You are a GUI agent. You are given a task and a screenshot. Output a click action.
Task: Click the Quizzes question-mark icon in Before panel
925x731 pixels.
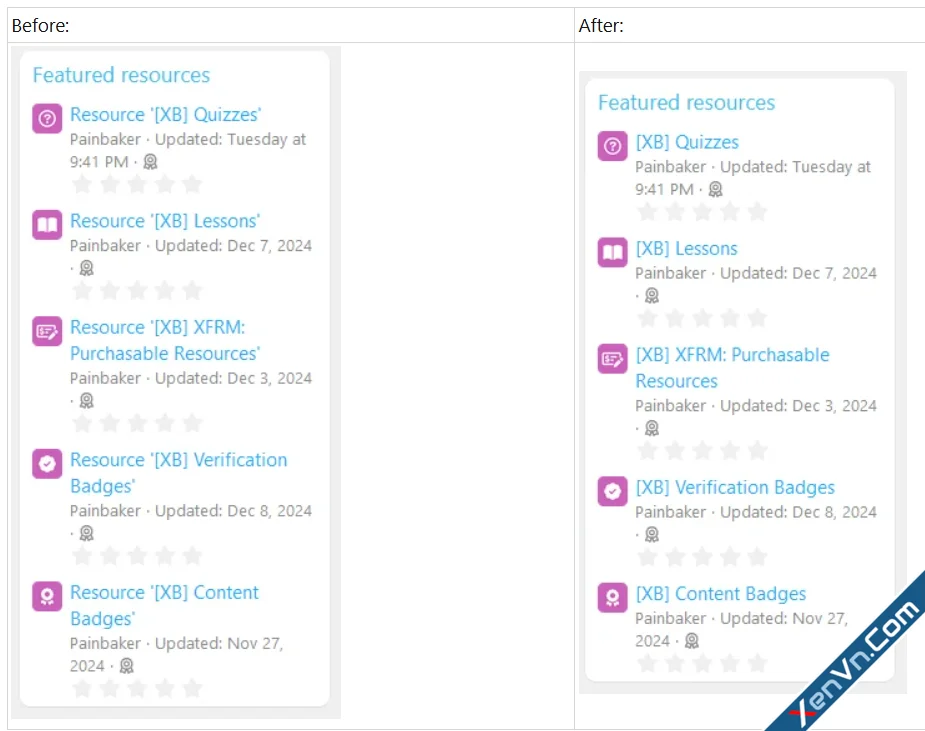click(47, 119)
